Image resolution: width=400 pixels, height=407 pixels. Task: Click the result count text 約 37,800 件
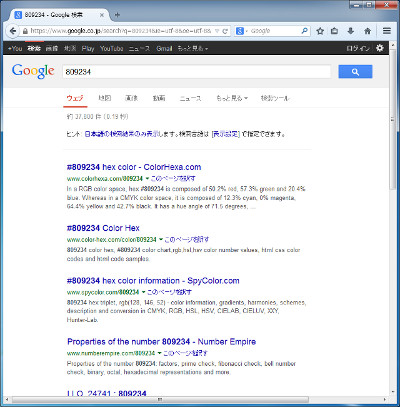click(83, 117)
